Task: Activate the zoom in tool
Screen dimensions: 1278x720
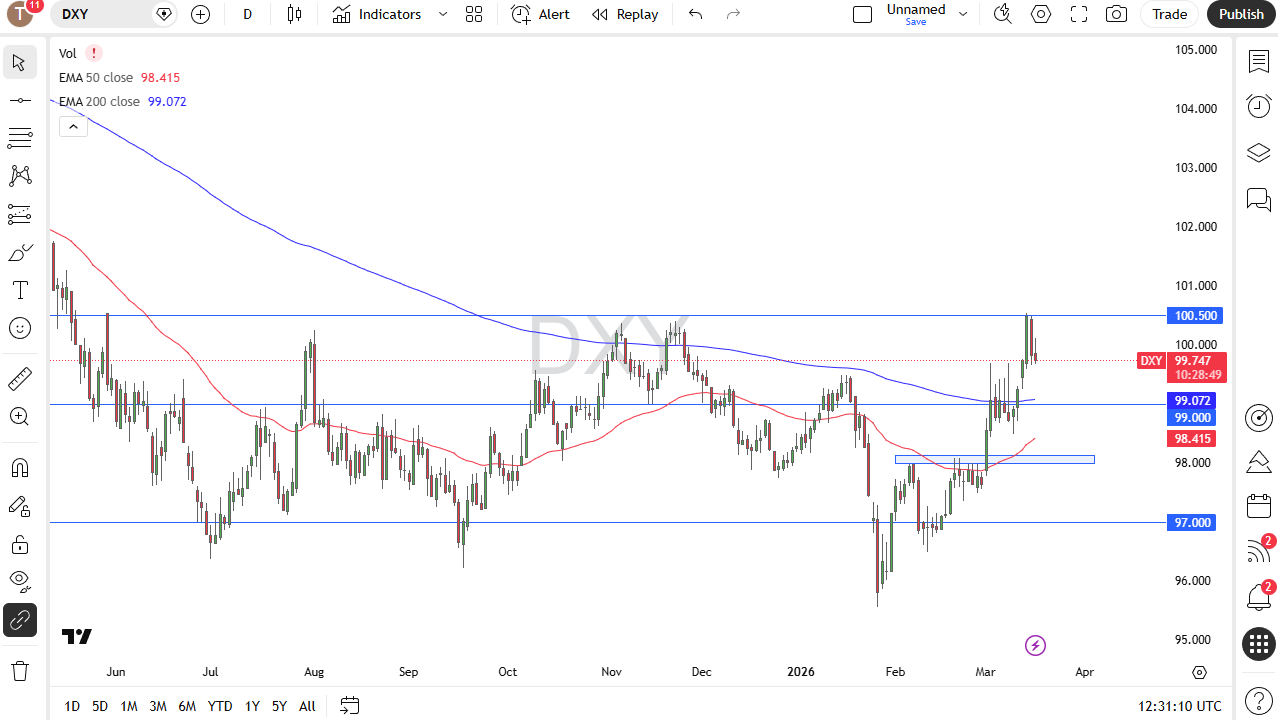Action: [19, 417]
